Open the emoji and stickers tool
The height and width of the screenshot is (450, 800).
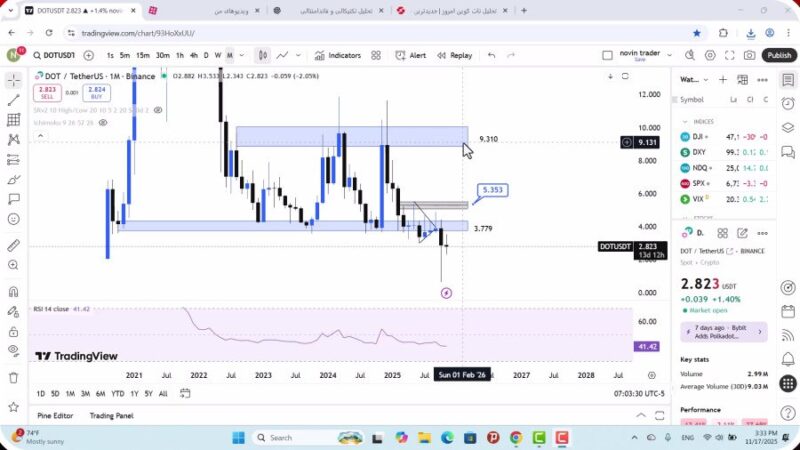[x=13, y=219]
